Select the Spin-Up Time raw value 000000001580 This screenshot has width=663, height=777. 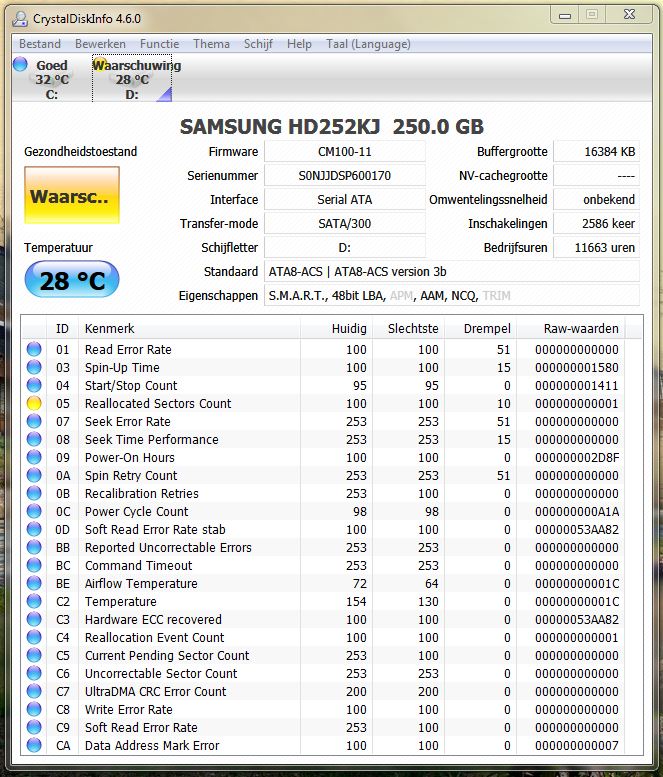(x=577, y=367)
